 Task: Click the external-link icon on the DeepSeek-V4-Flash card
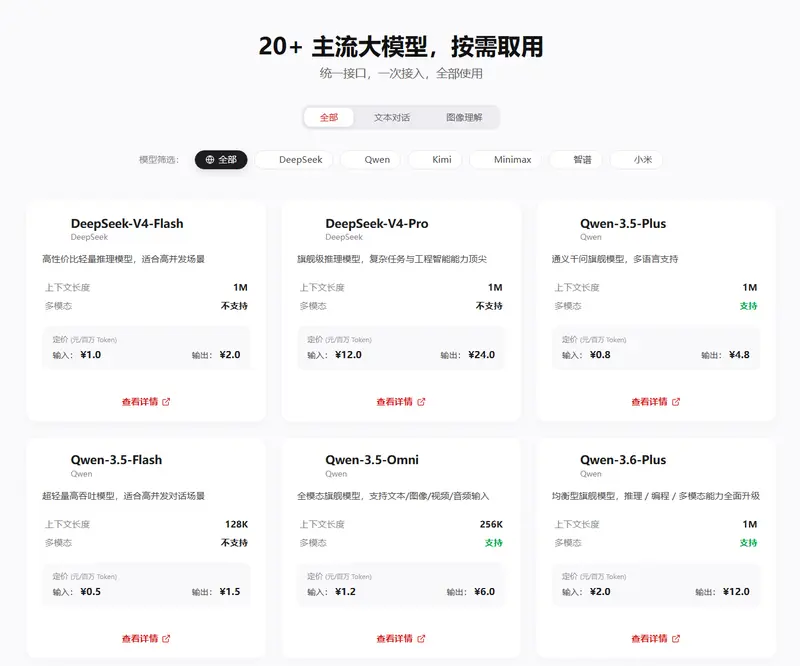[x=166, y=402]
